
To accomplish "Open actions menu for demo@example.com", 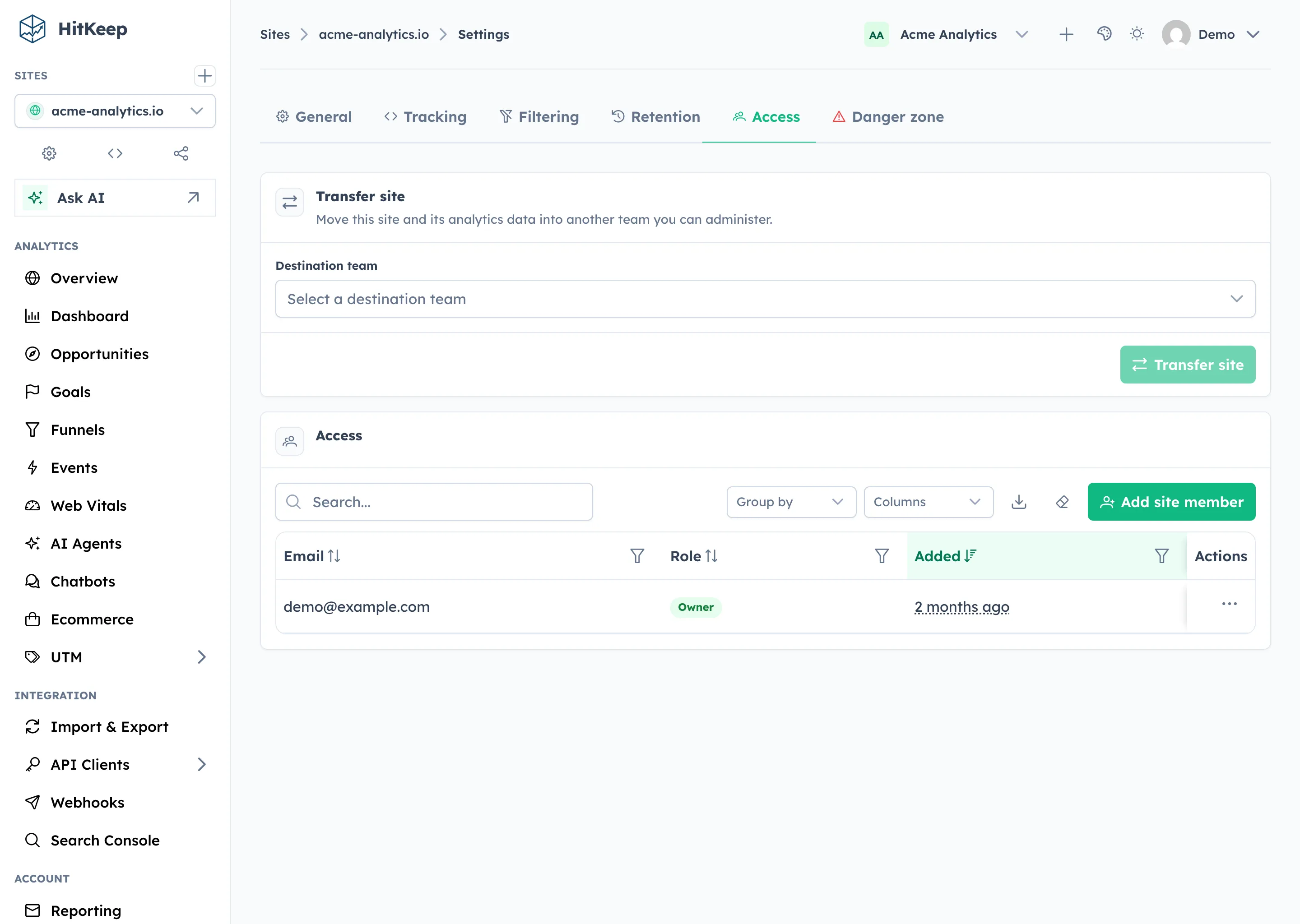I will click(x=1229, y=604).
